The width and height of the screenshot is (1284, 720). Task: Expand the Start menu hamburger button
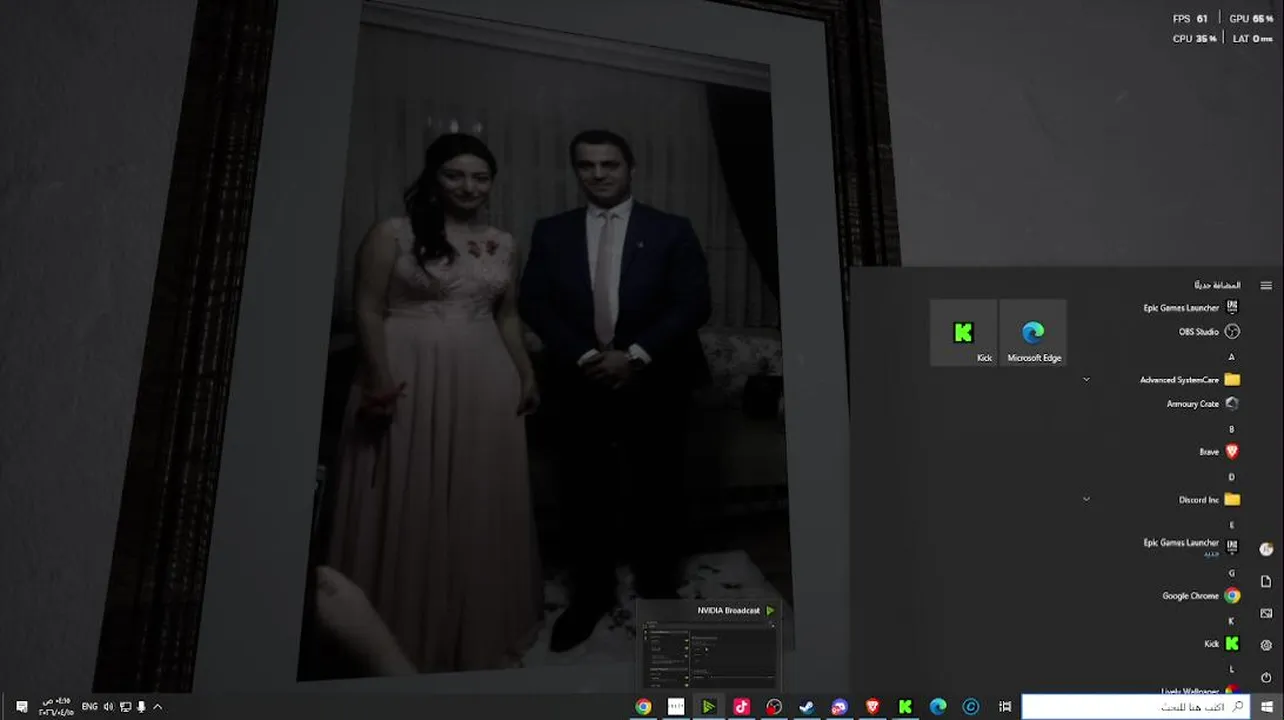click(1266, 285)
